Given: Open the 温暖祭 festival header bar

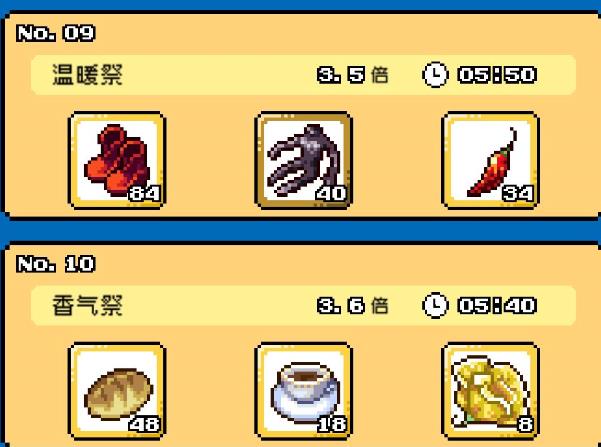Looking at the screenshot, I should (x=303, y=75).
